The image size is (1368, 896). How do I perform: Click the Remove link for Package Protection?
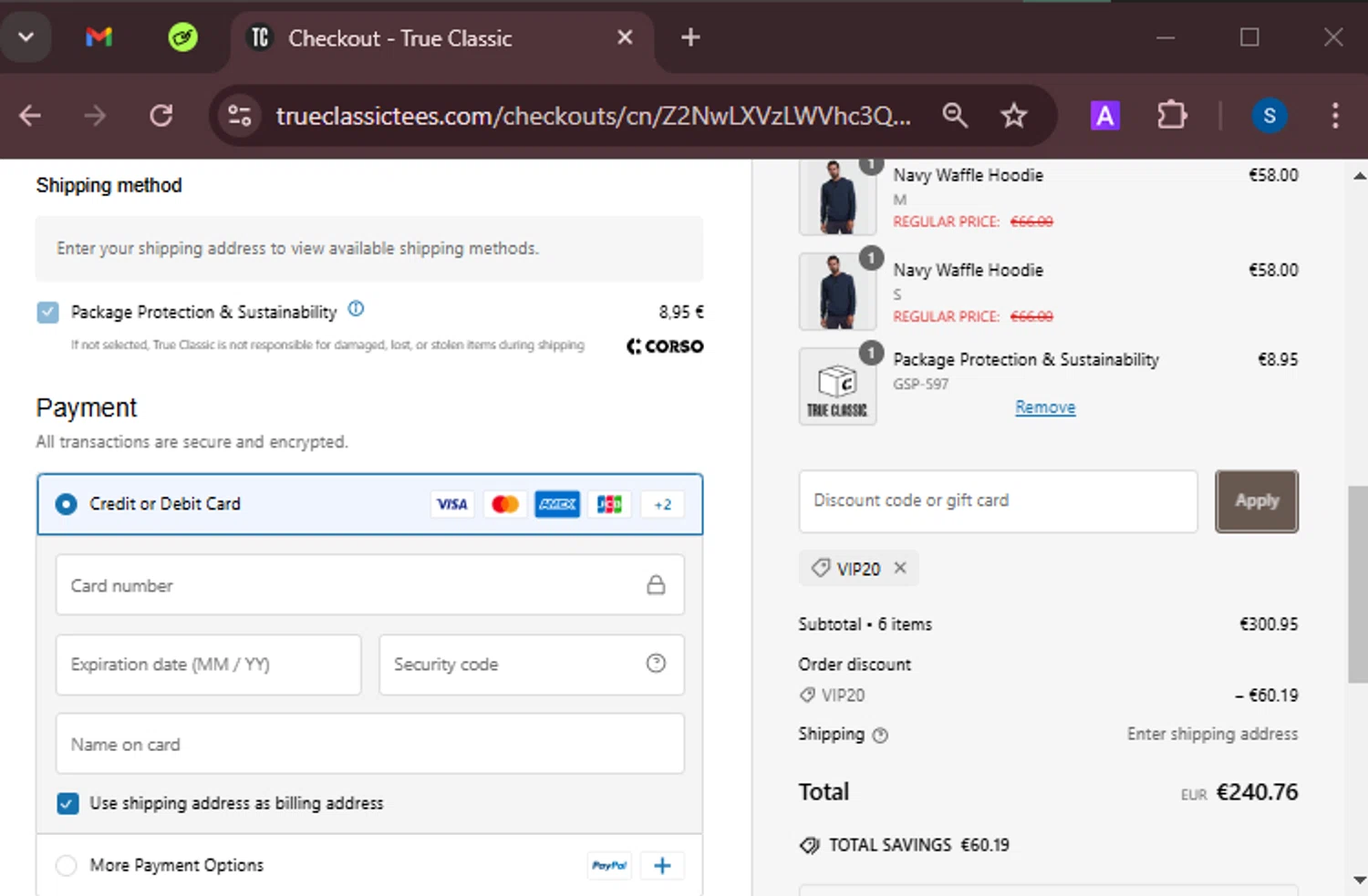(x=1045, y=407)
